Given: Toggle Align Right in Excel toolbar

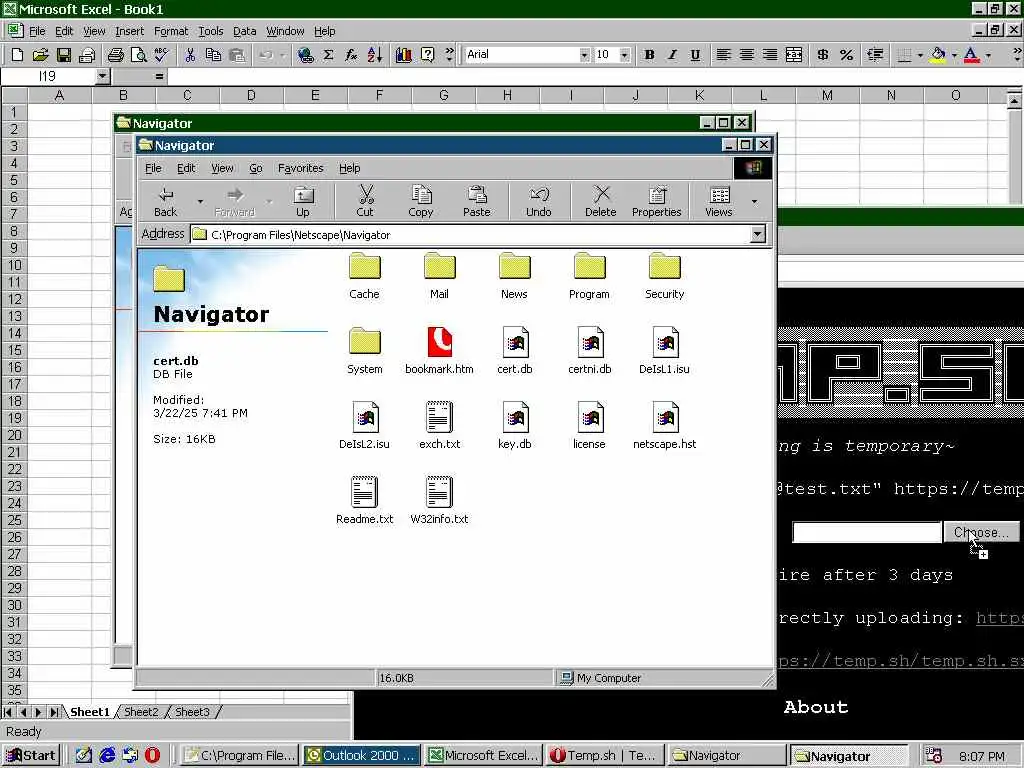Looking at the screenshot, I should [770, 56].
